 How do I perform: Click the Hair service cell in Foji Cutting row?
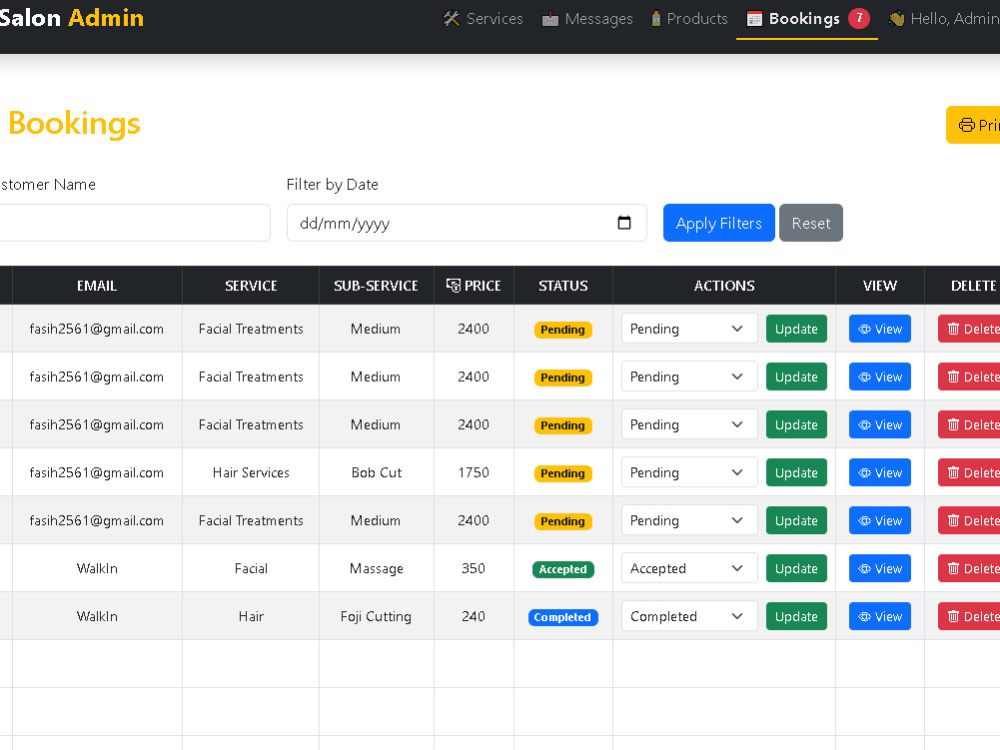pos(251,616)
